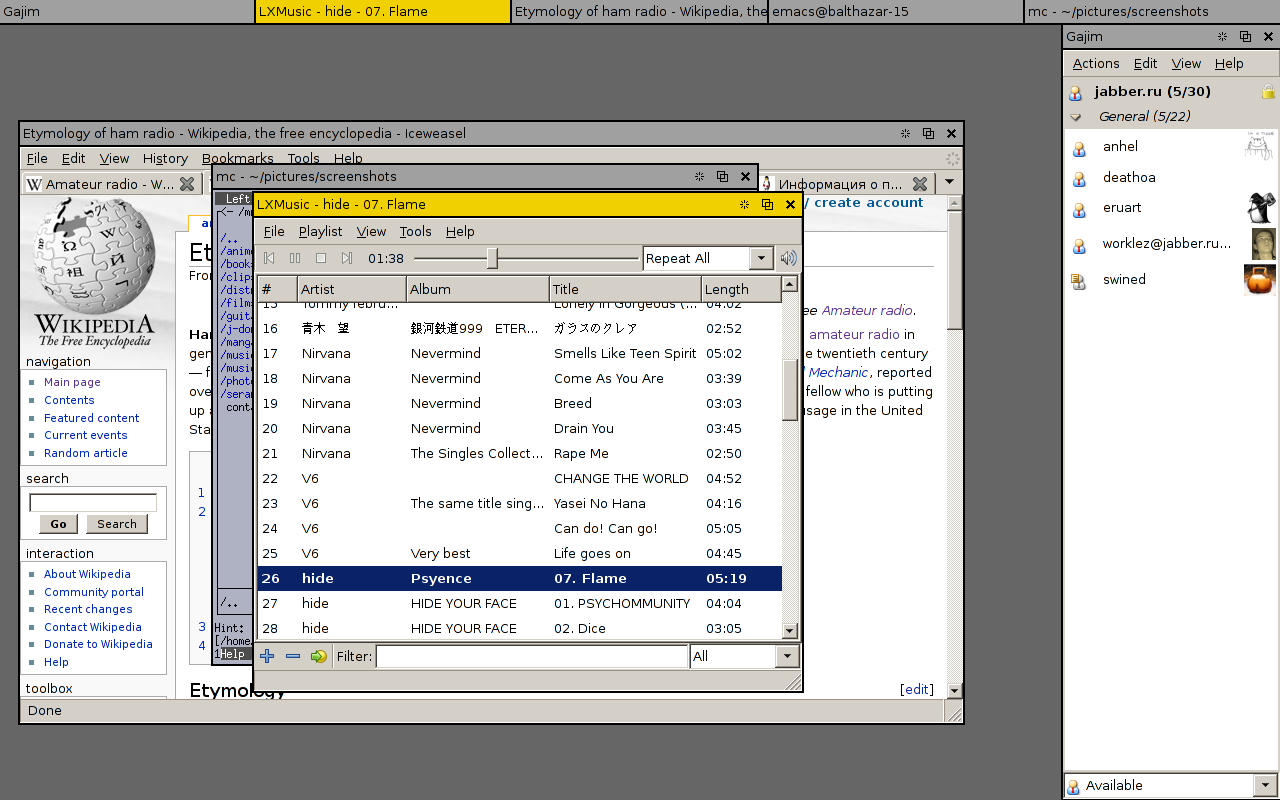Image resolution: width=1280 pixels, height=800 pixels.
Task: Click swined's orange kettle avatar
Action: click(x=1260, y=279)
